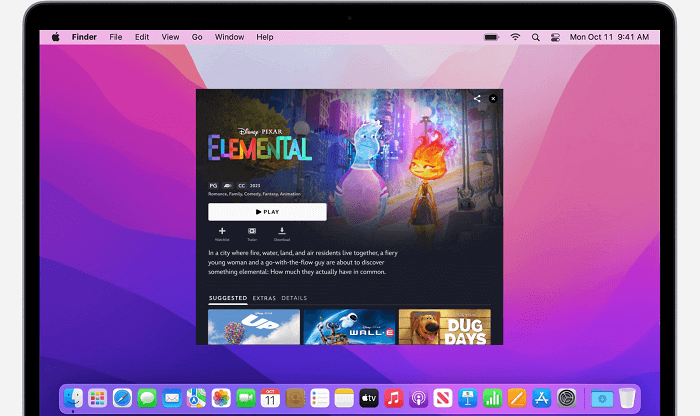Launch FaceTime from the Dock
Viewport: 700px width, 416px height.
246,398
